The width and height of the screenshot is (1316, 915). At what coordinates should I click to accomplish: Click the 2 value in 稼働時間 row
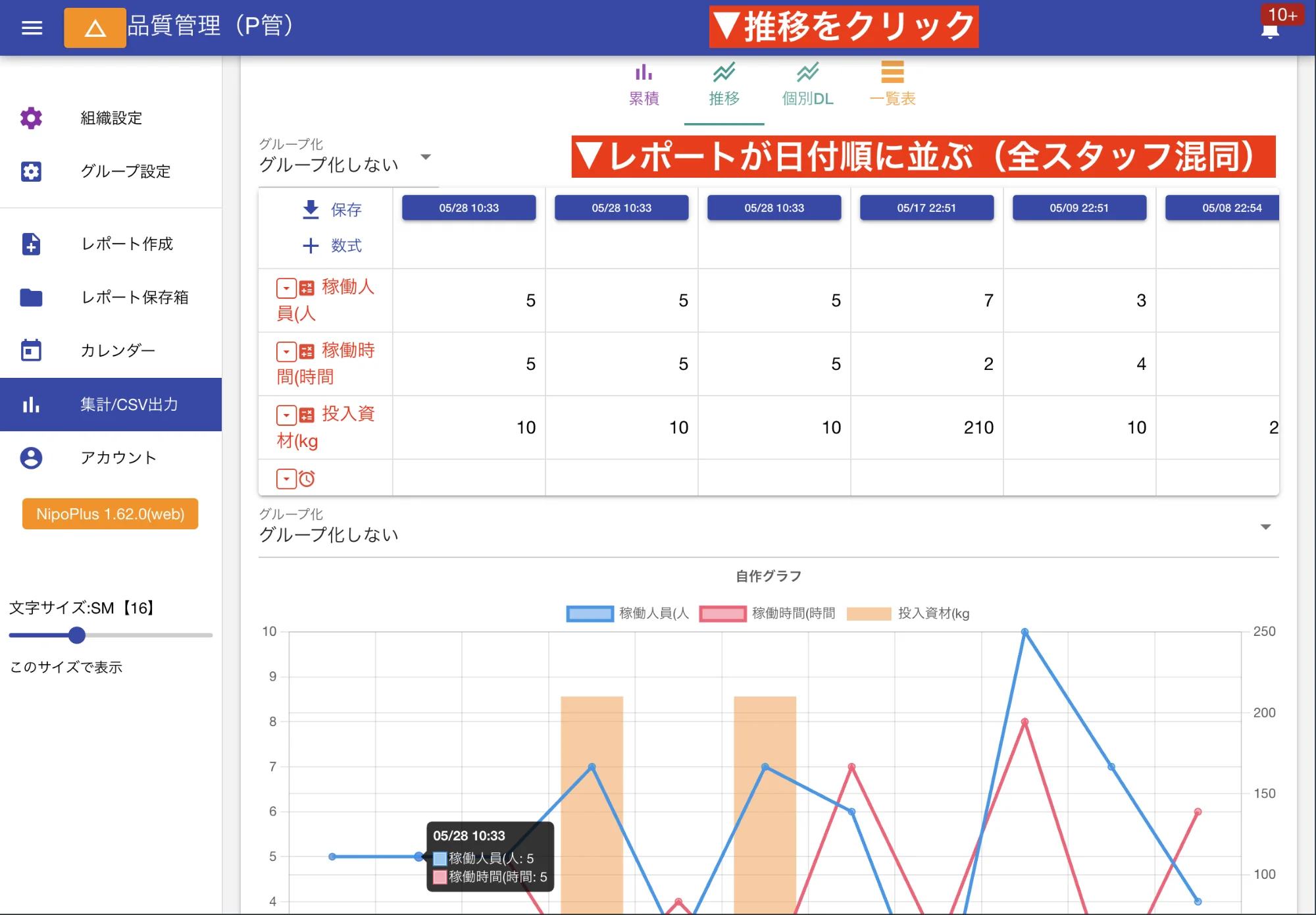[x=988, y=363]
